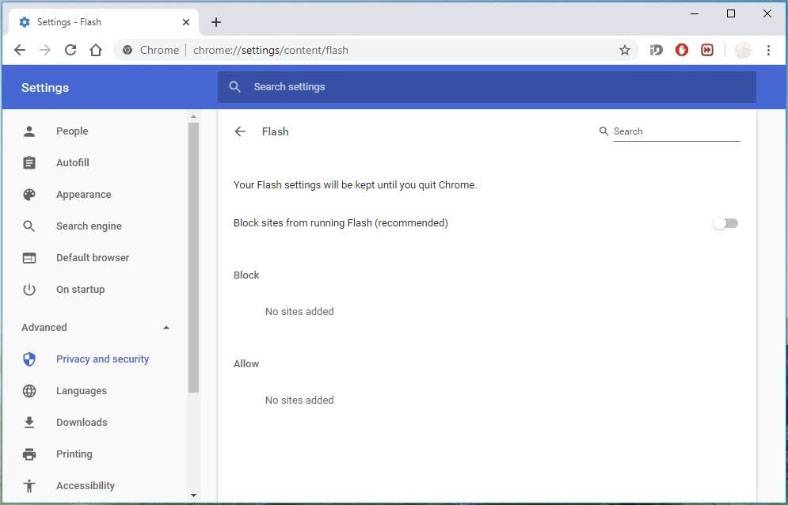Viewport: 788px width, 505px height.
Task: Click the Block section heading
Action: (x=246, y=275)
